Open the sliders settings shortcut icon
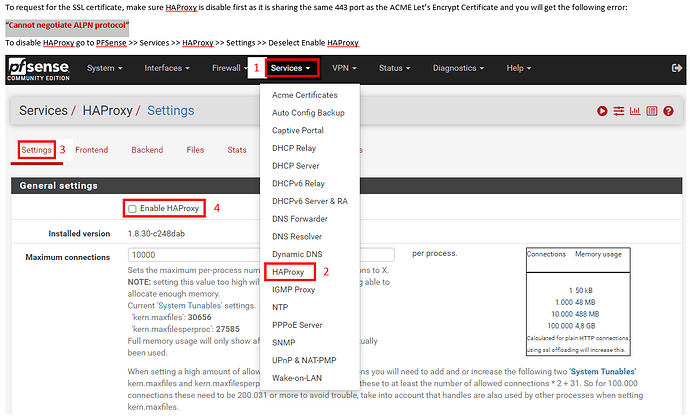690x418 pixels. tap(619, 111)
